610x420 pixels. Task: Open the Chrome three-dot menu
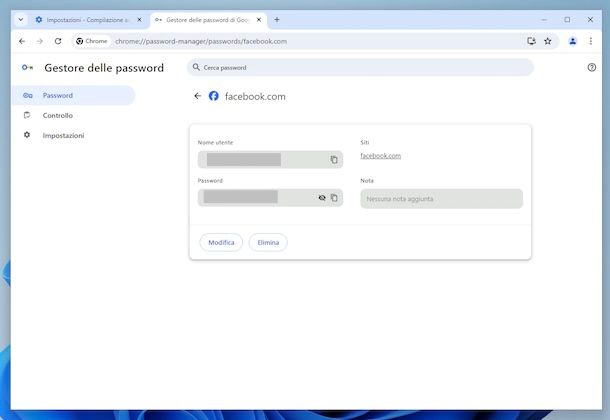coord(591,41)
